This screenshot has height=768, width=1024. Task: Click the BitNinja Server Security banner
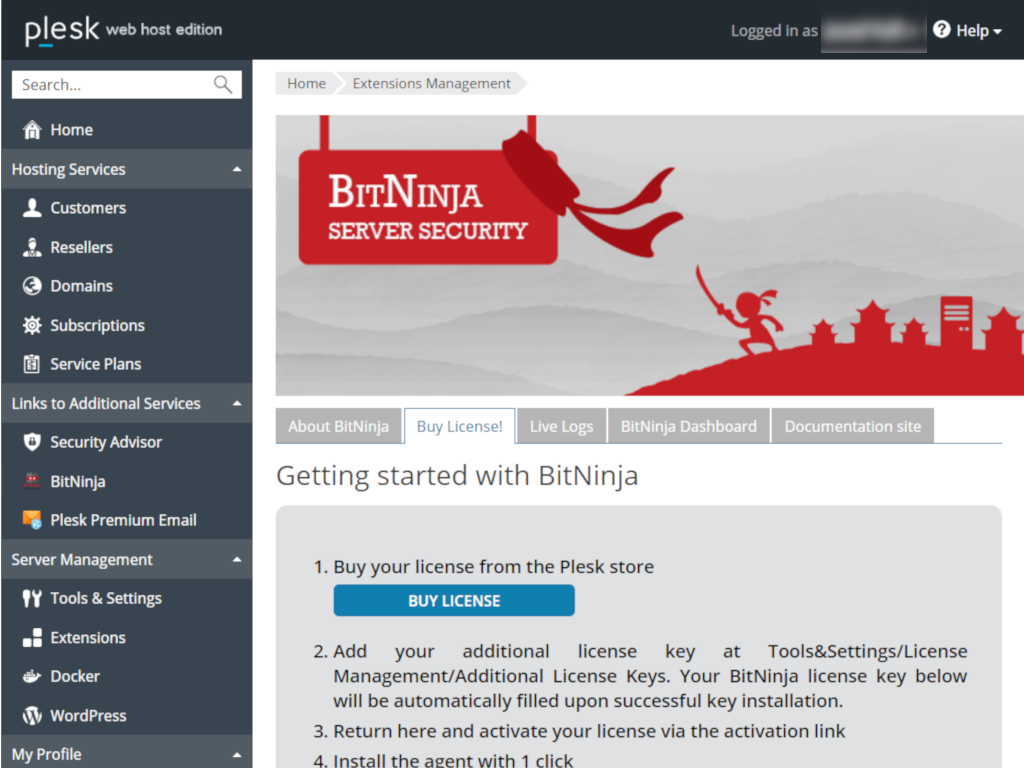[x=650, y=255]
